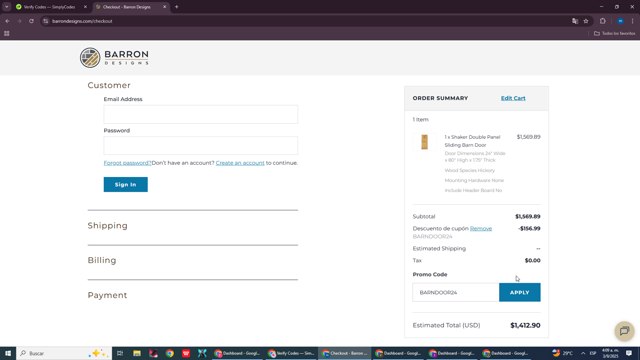Viewport: 640px width, 360px height.
Task: Click the Email Address input field
Action: 200,114
